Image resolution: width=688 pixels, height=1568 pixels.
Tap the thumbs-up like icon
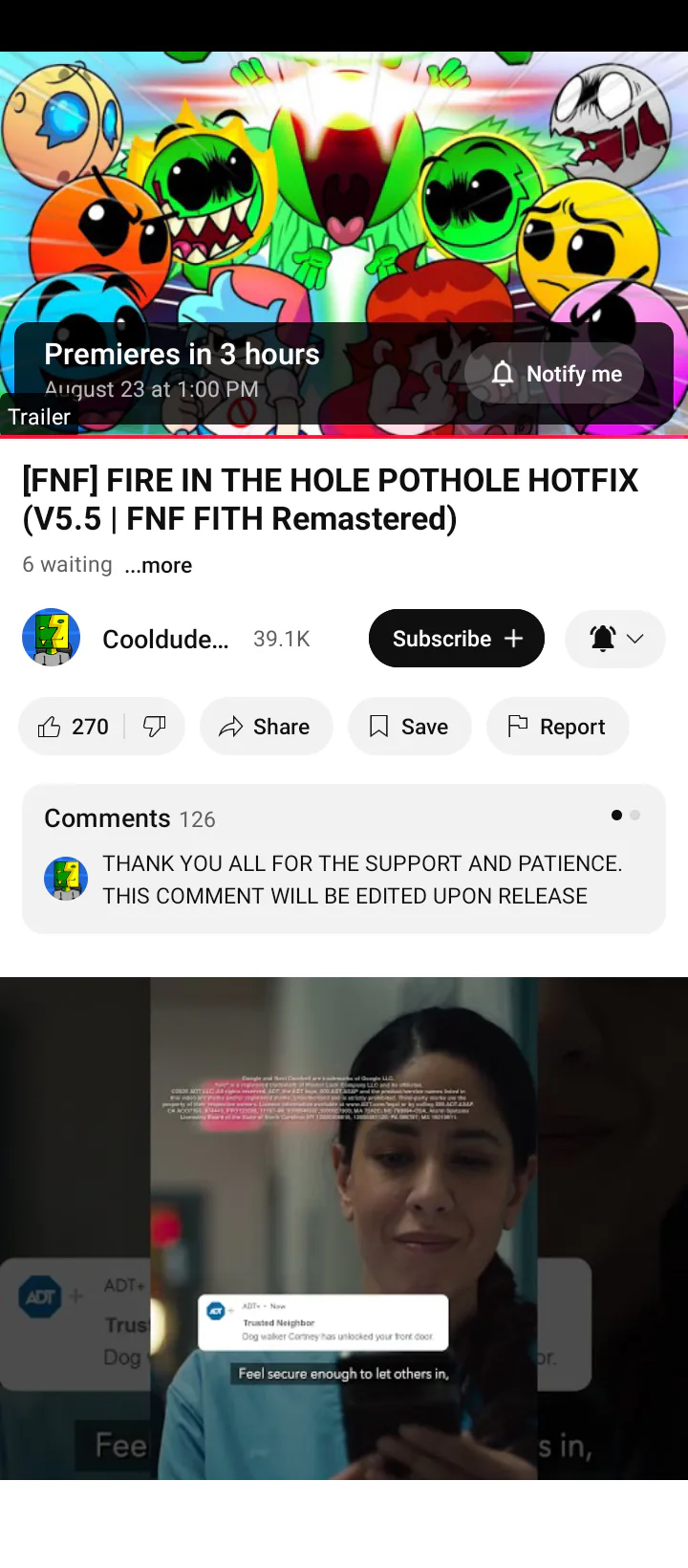click(x=49, y=728)
